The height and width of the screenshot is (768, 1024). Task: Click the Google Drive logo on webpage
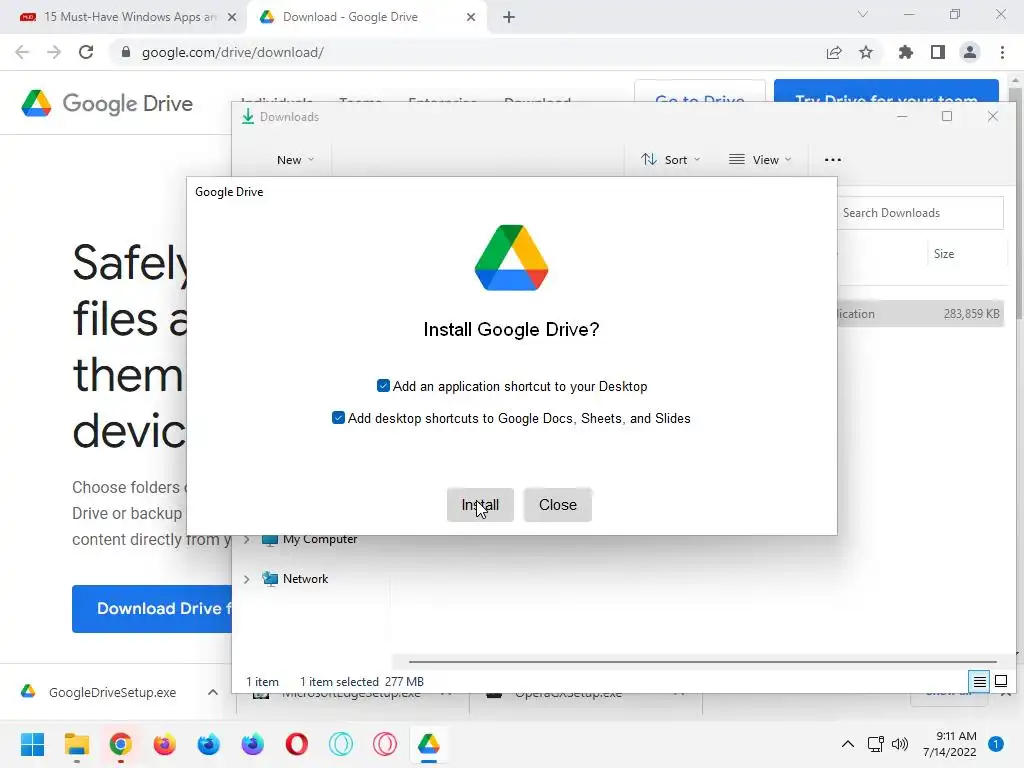click(107, 103)
